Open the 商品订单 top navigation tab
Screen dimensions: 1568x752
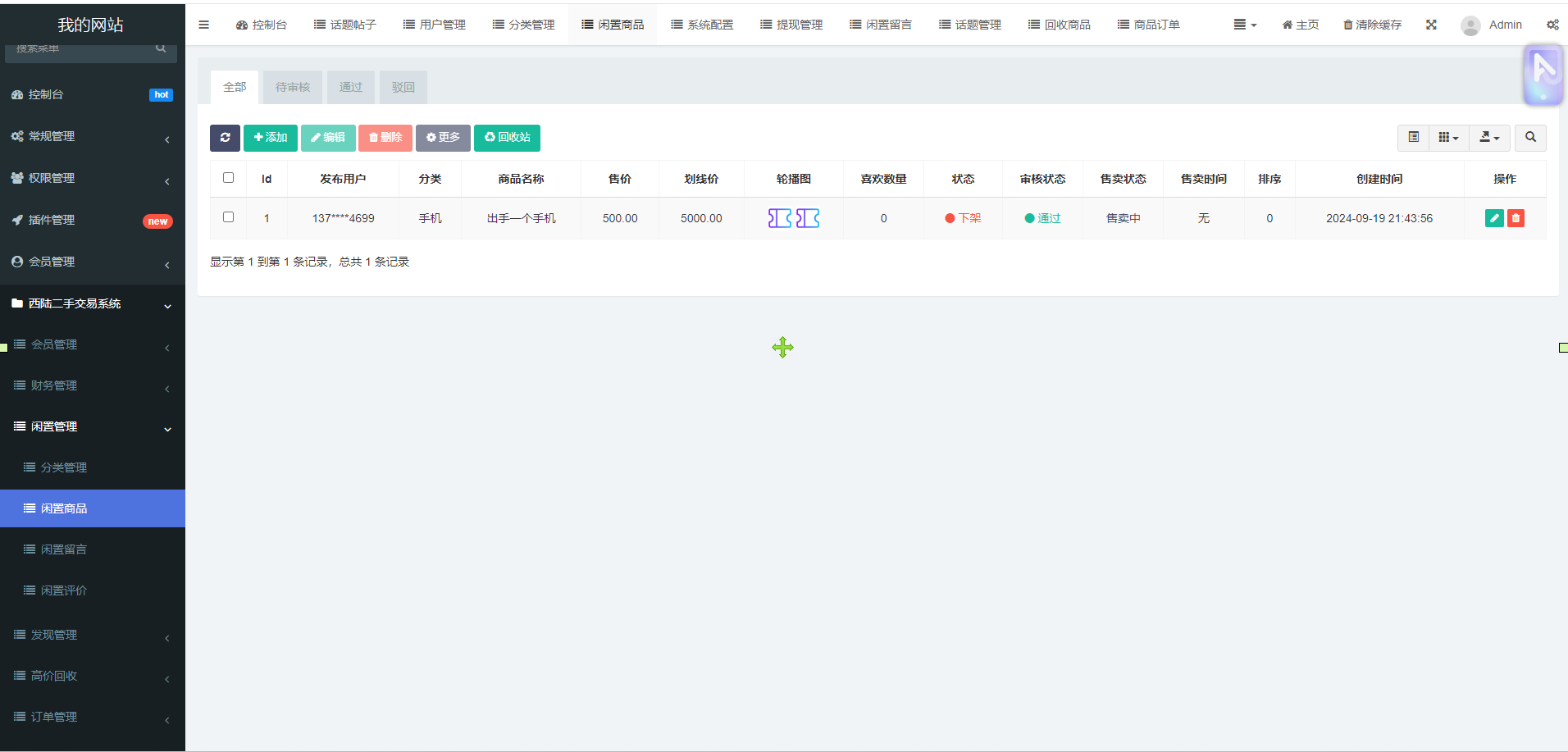pyautogui.click(x=1150, y=25)
